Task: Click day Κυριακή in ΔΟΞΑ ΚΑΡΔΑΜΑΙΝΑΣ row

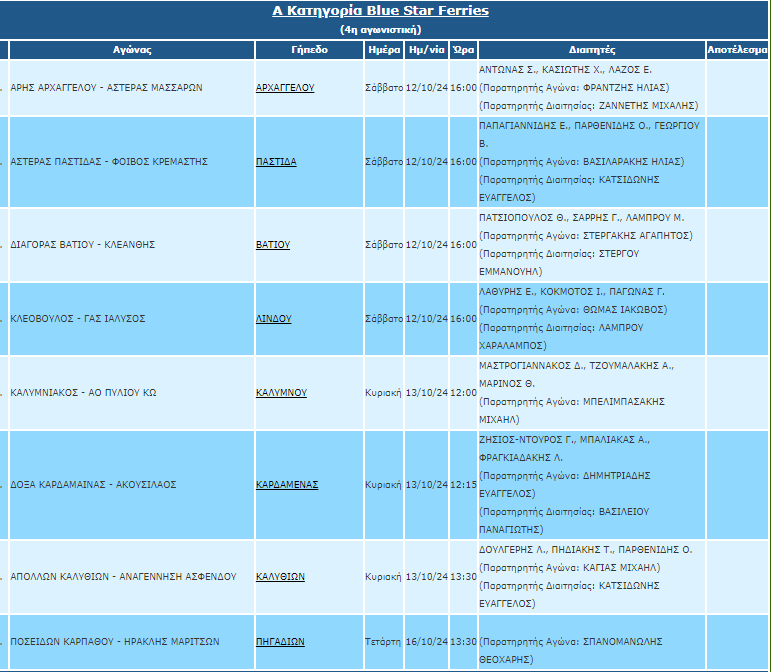Action: pyautogui.click(x=383, y=485)
